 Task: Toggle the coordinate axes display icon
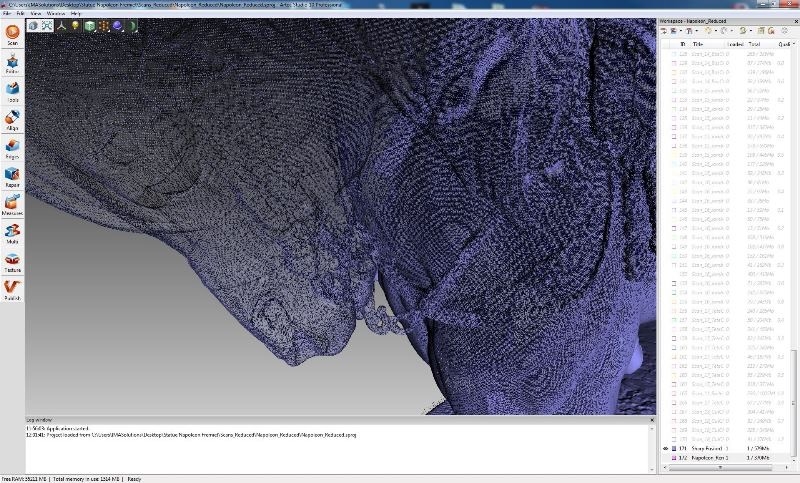[x=62, y=26]
